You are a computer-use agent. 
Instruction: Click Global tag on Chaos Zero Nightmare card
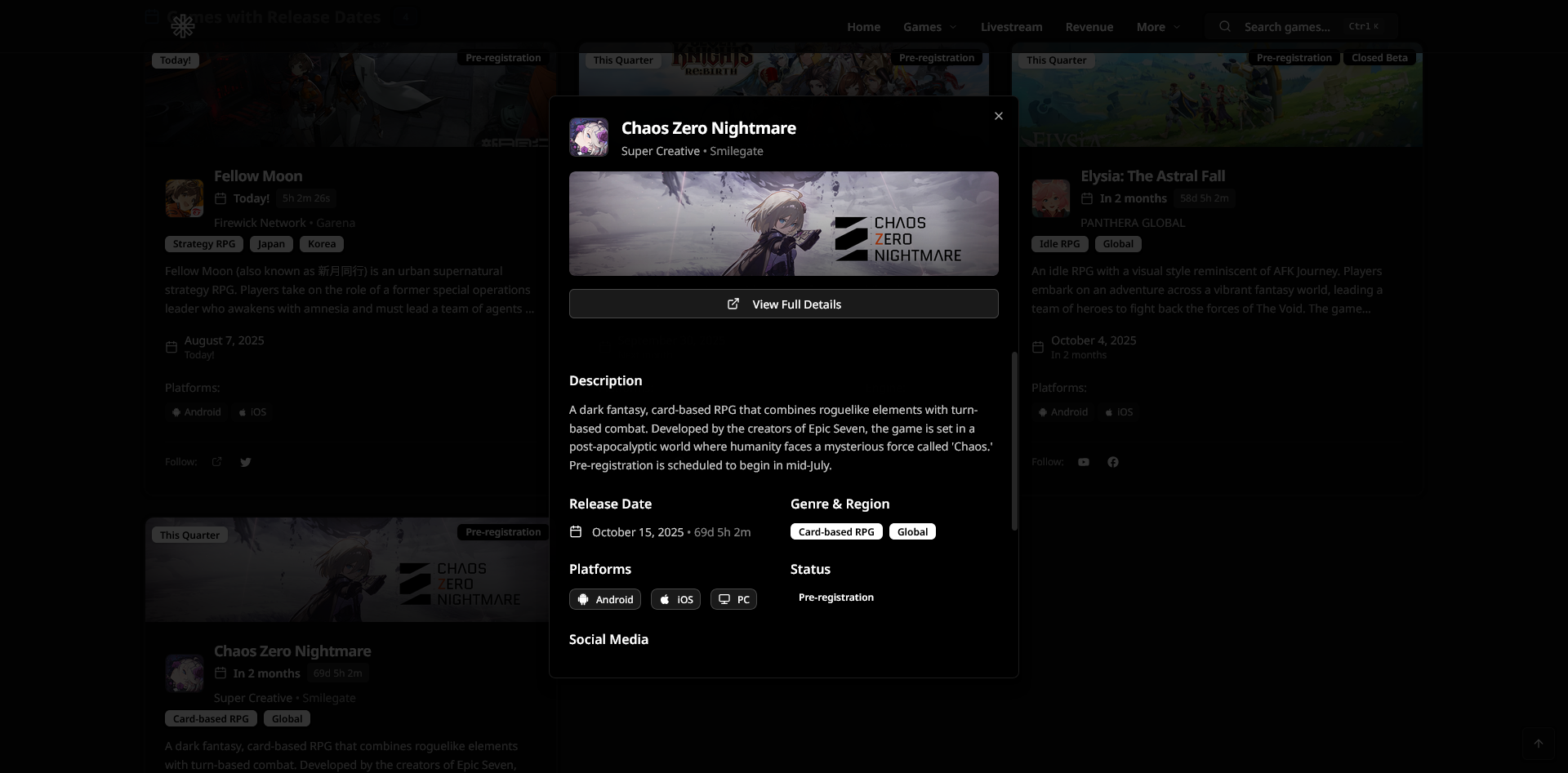287,719
